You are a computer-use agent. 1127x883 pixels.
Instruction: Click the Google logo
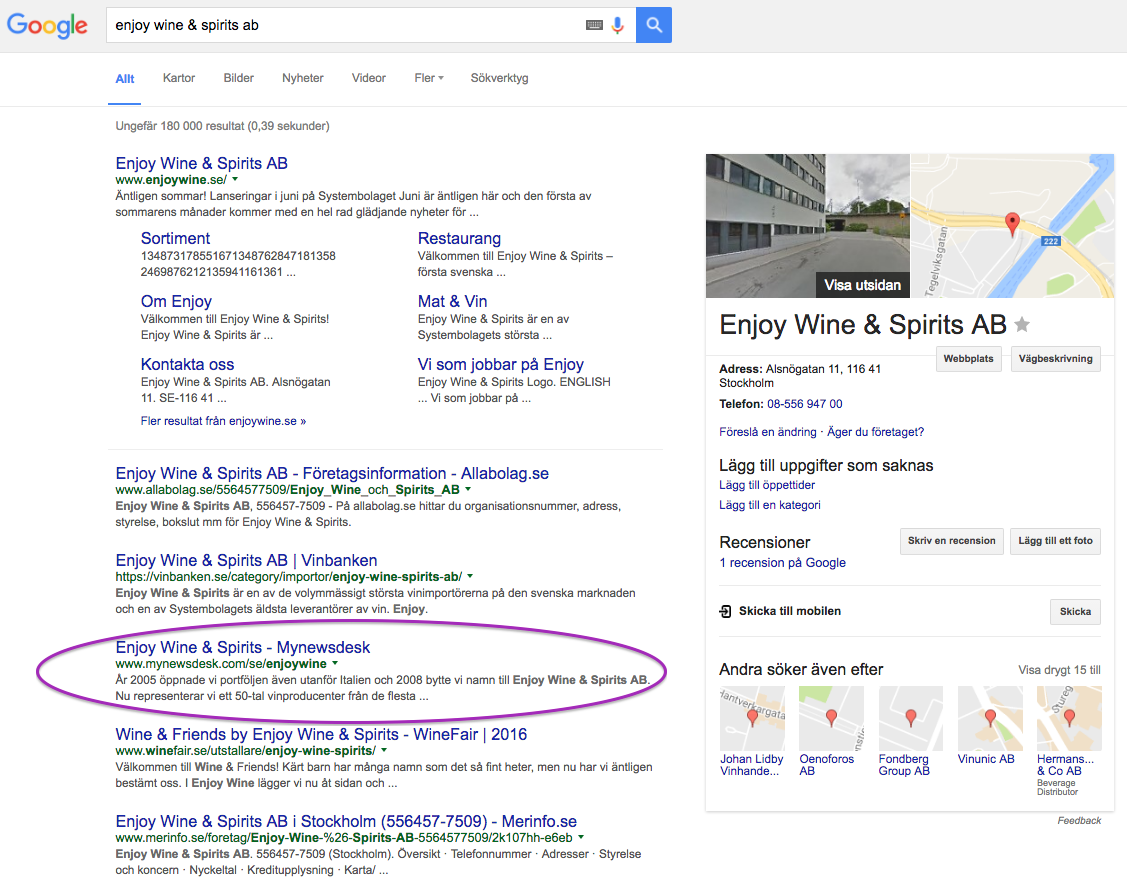[47, 25]
